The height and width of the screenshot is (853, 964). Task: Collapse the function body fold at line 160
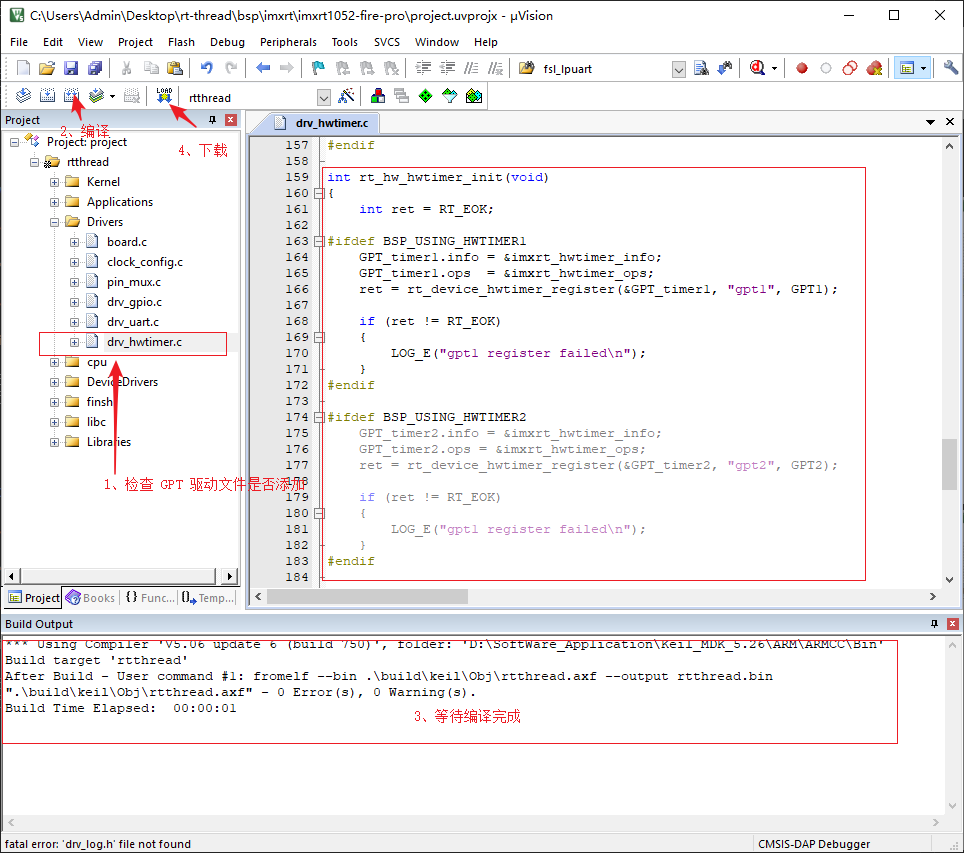[x=319, y=193]
